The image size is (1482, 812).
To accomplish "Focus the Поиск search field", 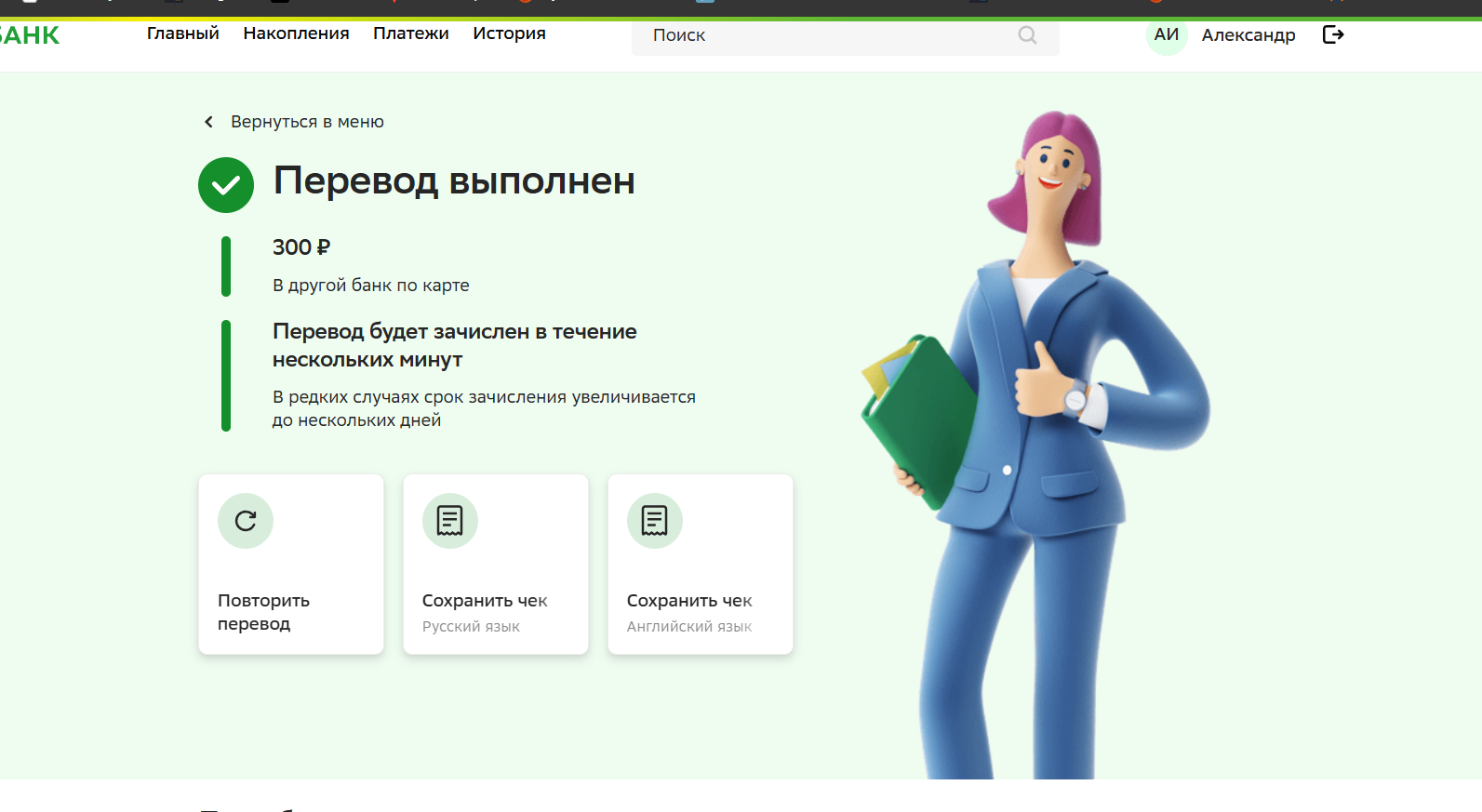I will (x=846, y=35).
